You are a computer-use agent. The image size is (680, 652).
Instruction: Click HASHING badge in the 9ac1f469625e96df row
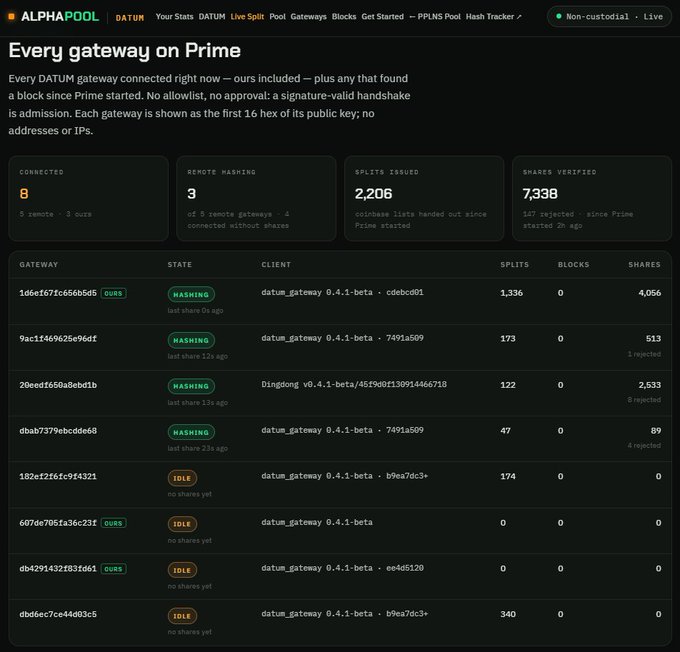pos(191,341)
